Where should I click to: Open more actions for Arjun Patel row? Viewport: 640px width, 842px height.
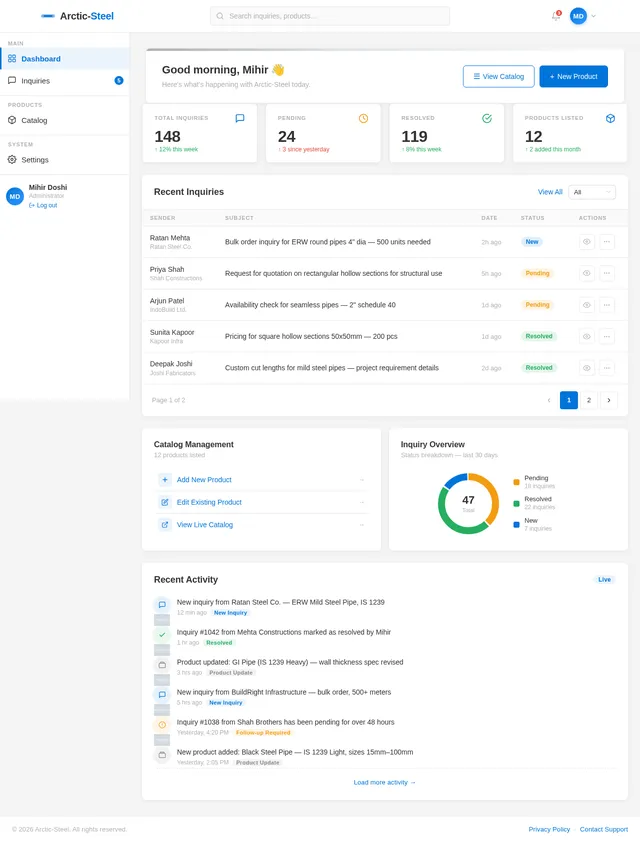point(607,305)
